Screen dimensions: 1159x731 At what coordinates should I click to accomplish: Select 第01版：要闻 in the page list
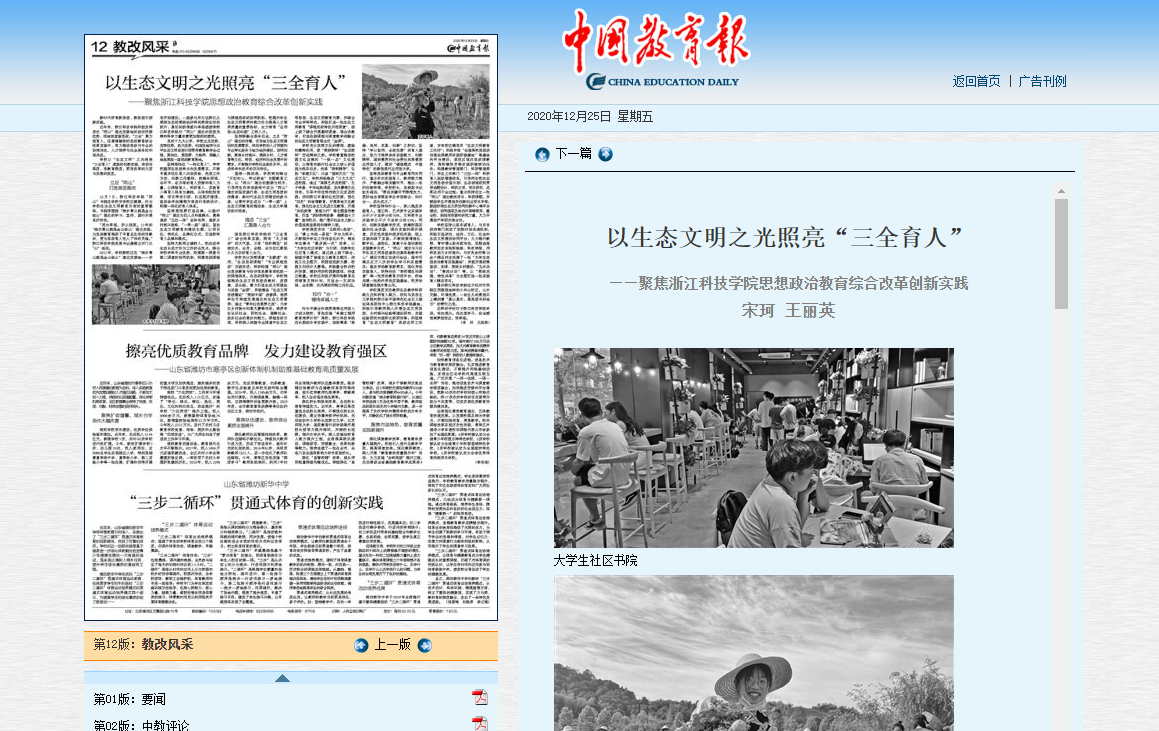(130, 699)
